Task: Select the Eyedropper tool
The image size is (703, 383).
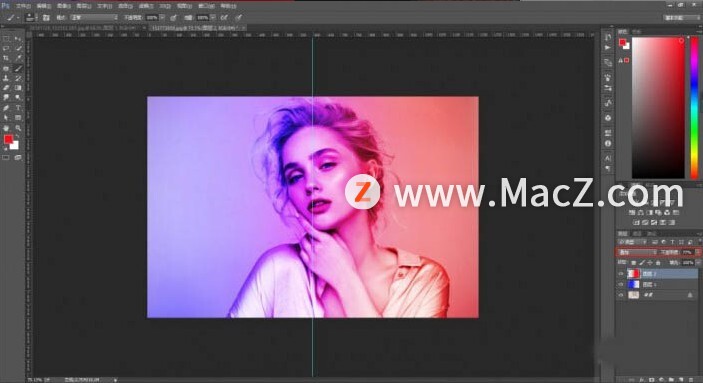Action: click(18, 58)
